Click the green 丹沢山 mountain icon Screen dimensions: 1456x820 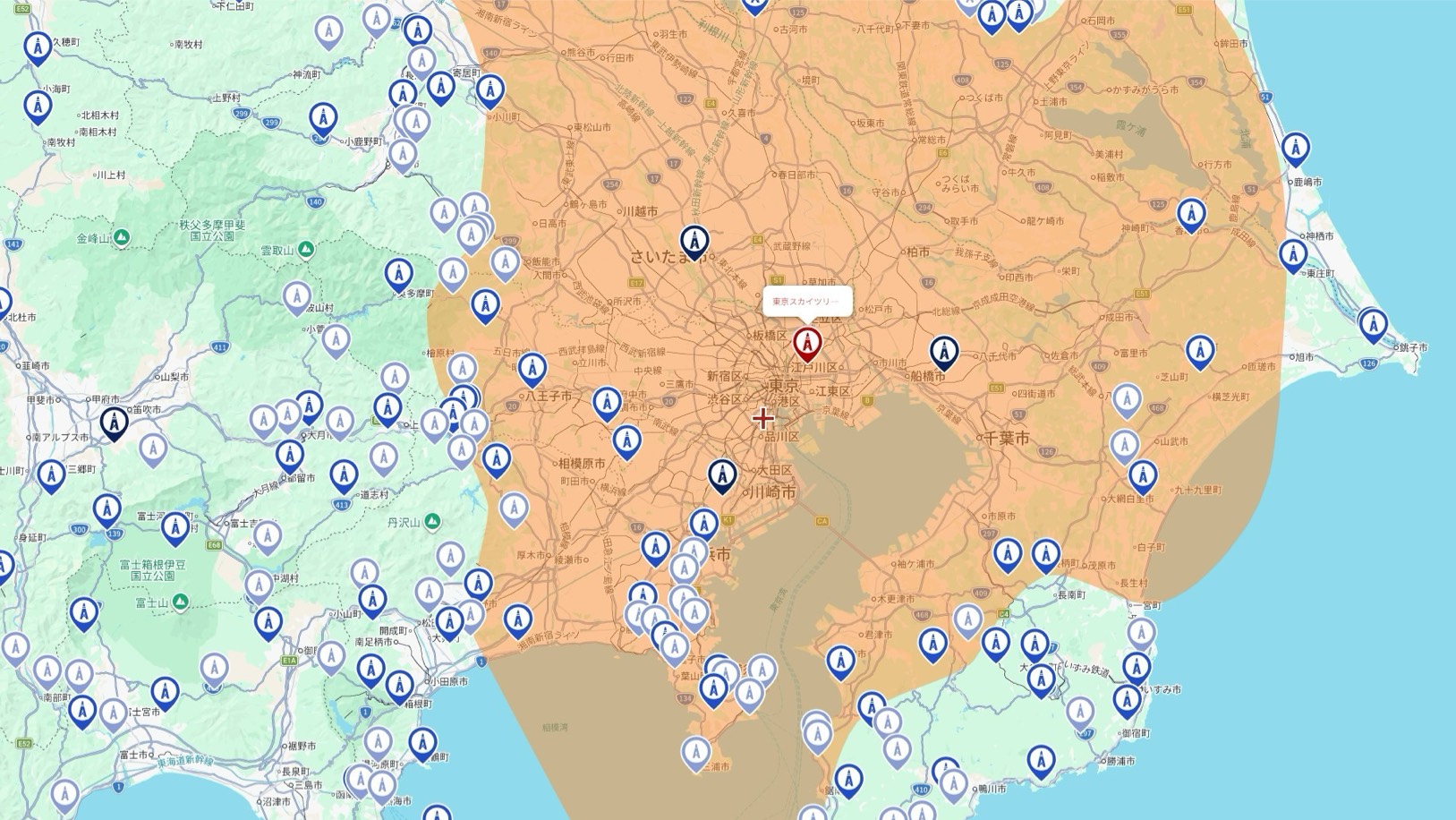pyautogui.click(x=432, y=520)
